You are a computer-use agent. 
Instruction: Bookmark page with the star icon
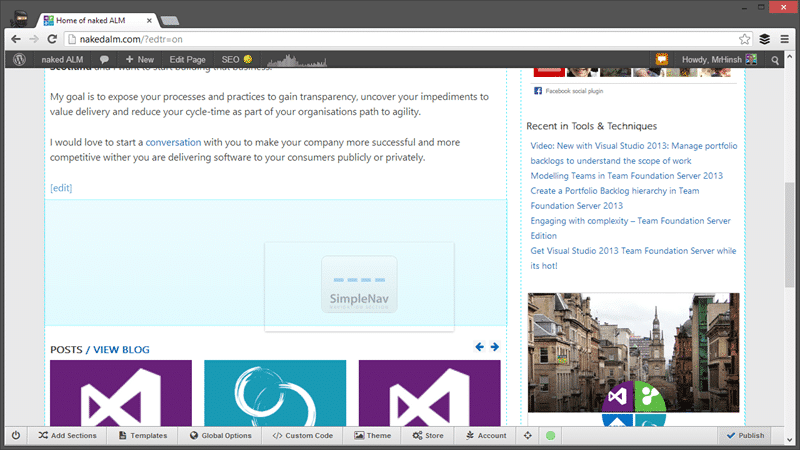click(744, 39)
